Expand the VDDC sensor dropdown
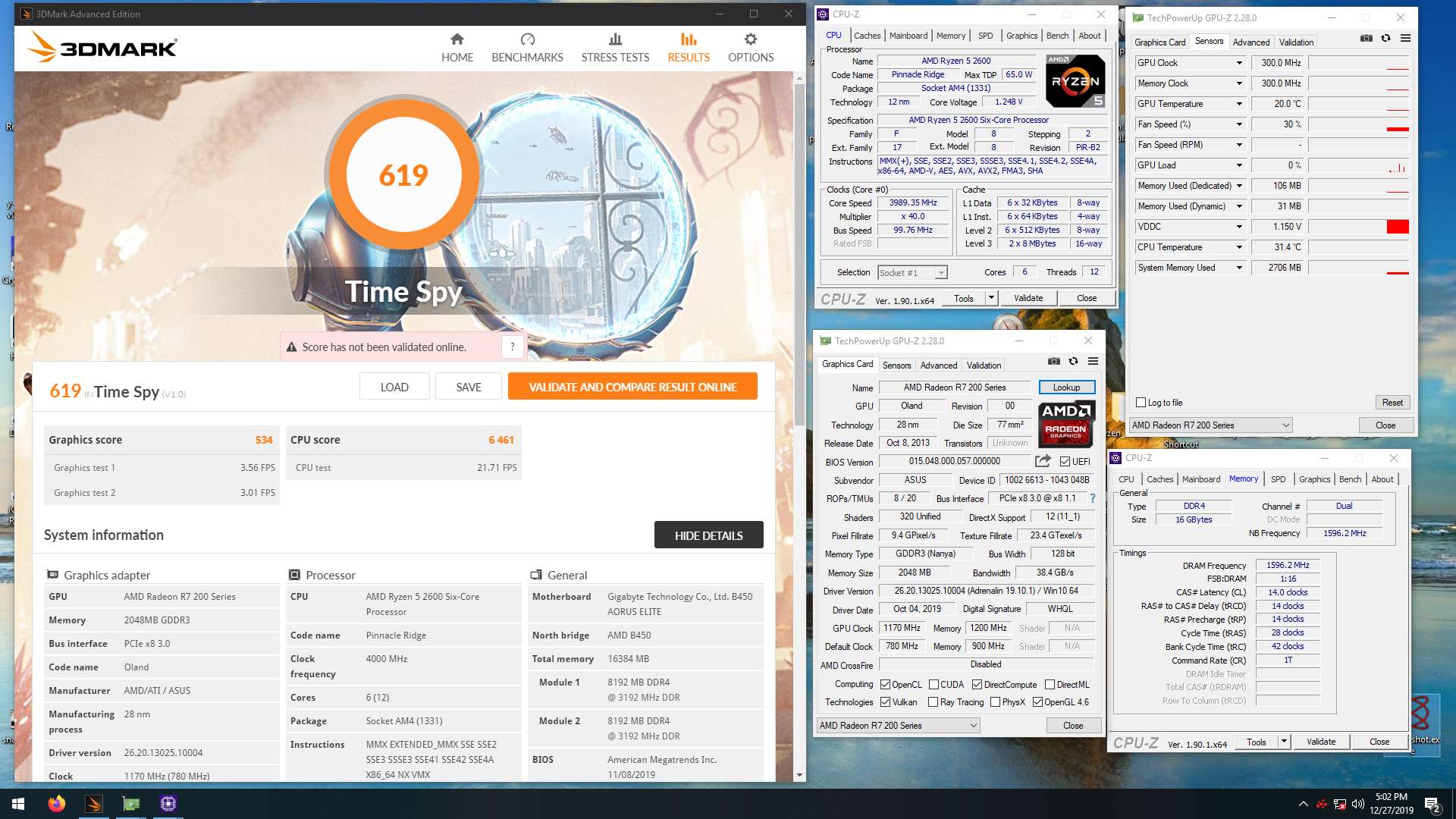1456x819 pixels. [x=1239, y=227]
